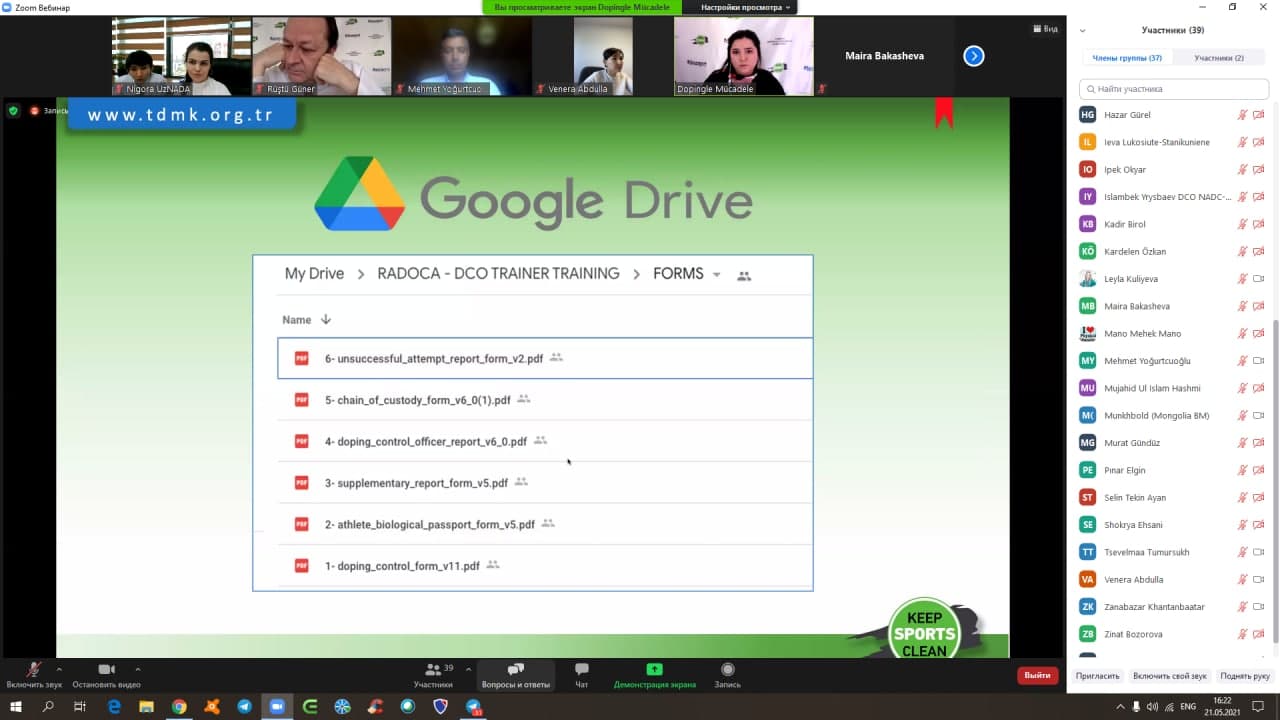Leave the webinar with Выйти button

click(1037, 675)
